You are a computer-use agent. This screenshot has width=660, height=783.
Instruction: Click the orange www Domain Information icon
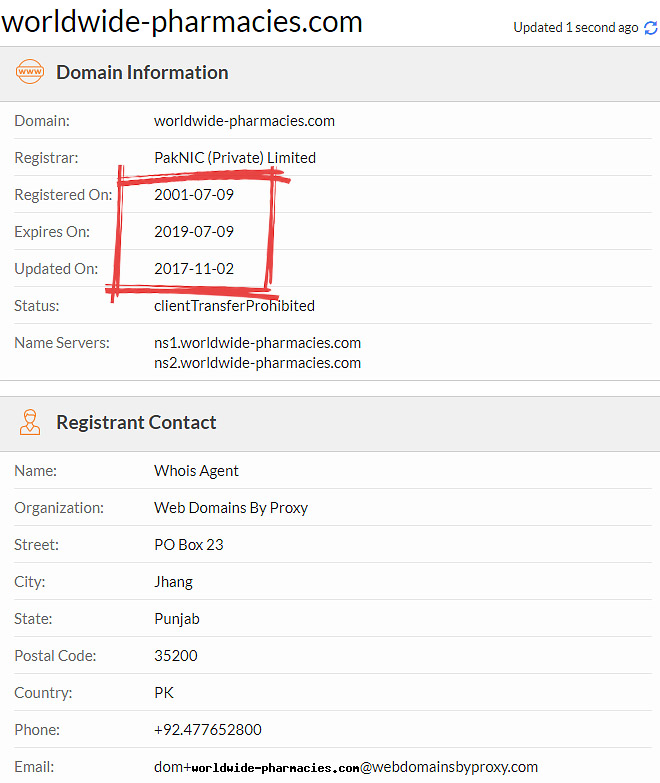click(30, 72)
